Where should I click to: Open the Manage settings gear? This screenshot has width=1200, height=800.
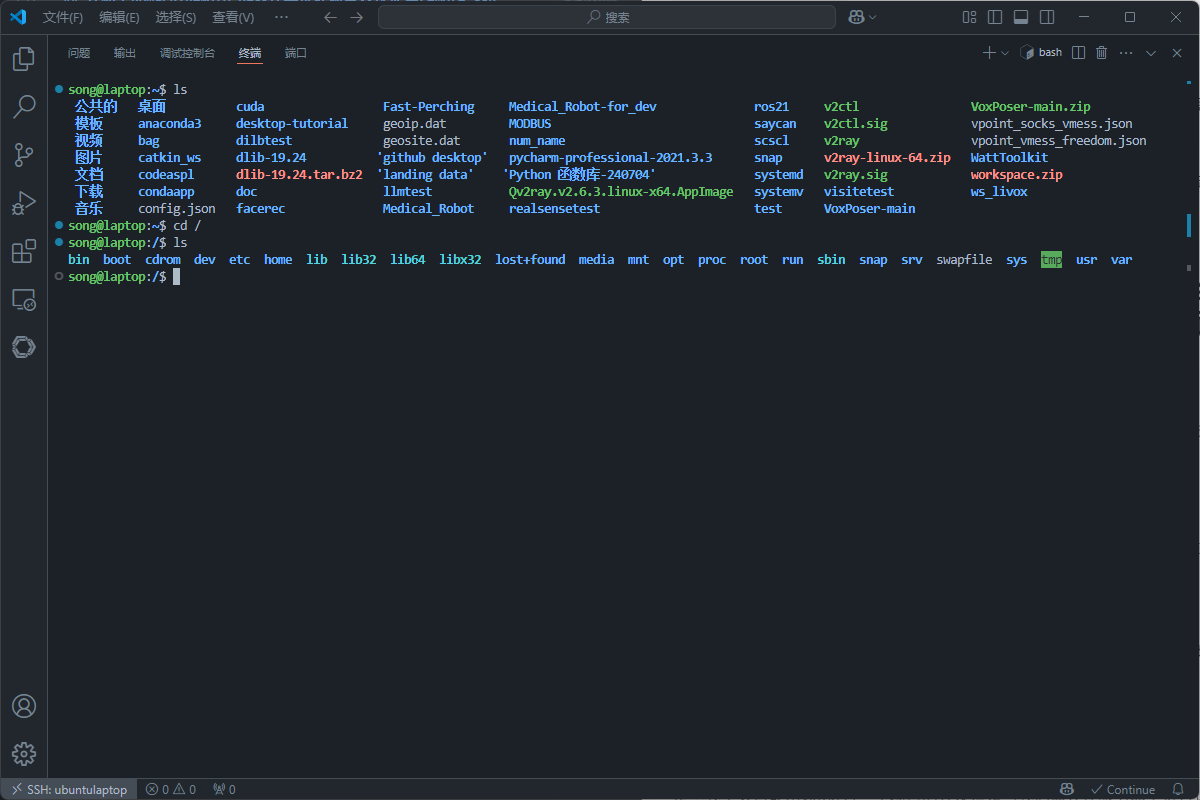pos(24,754)
